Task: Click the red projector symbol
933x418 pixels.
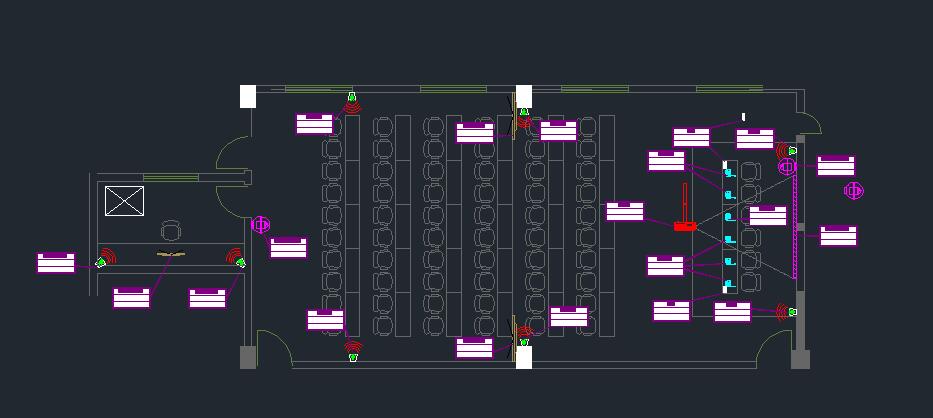Action: pyautogui.click(x=684, y=226)
